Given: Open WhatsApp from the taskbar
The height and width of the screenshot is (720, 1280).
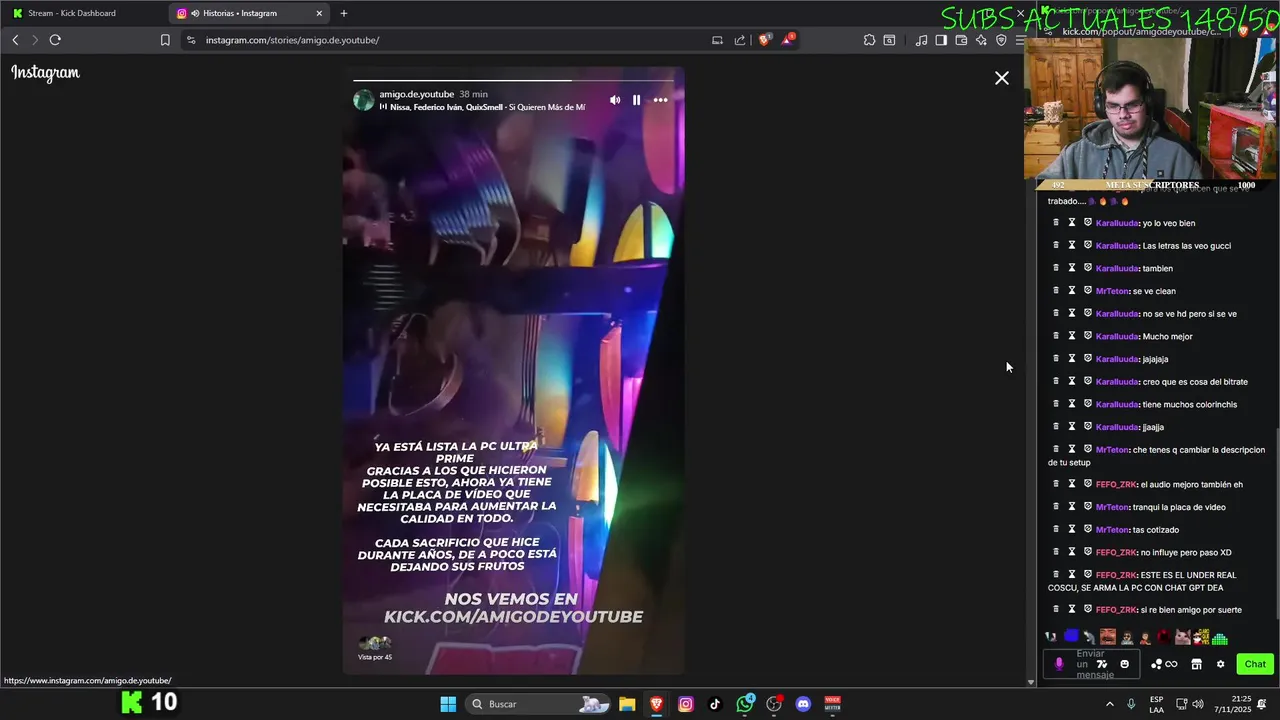Looking at the screenshot, I should pos(745,704).
